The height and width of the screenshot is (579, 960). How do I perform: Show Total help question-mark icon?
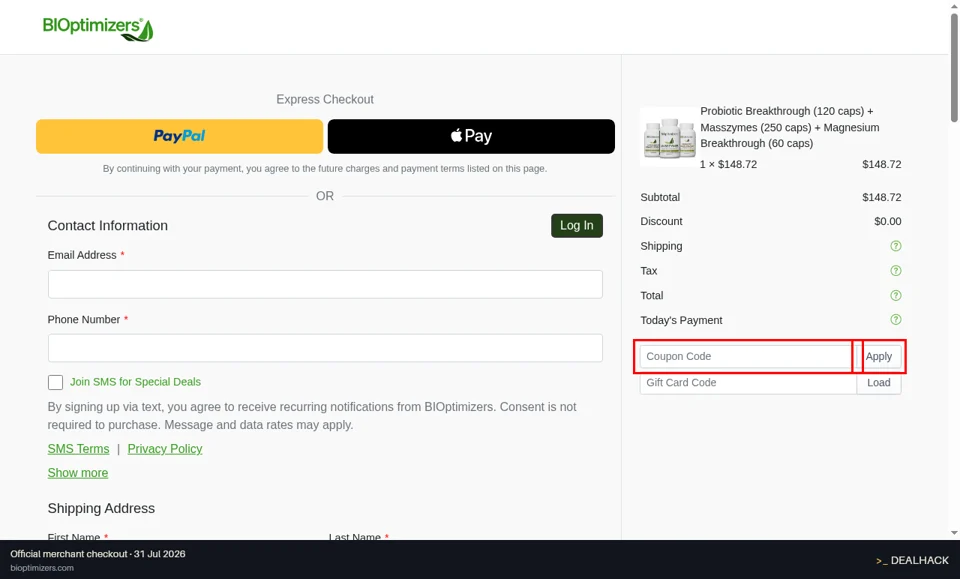[896, 296]
